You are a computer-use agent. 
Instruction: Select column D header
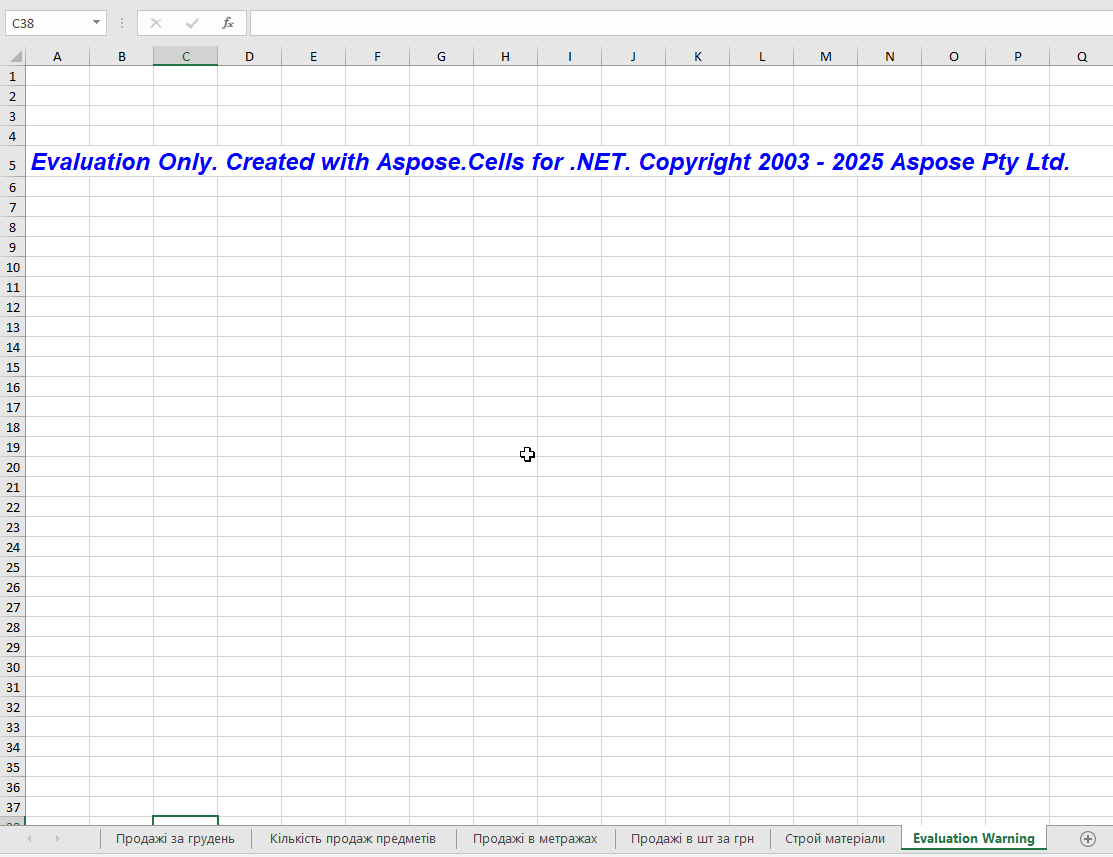tap(249, 56)
